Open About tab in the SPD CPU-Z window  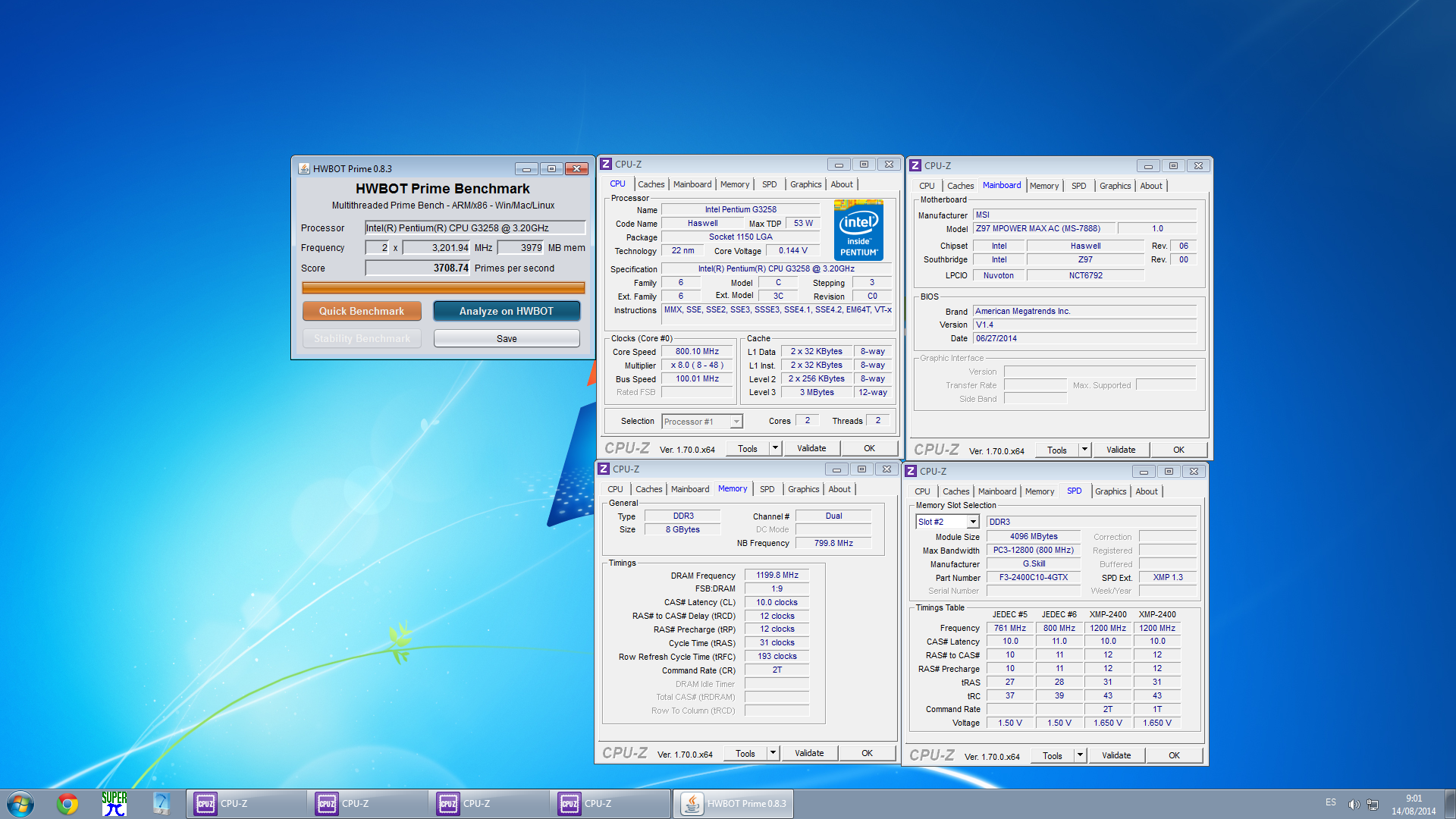(x=1146, y=491)
